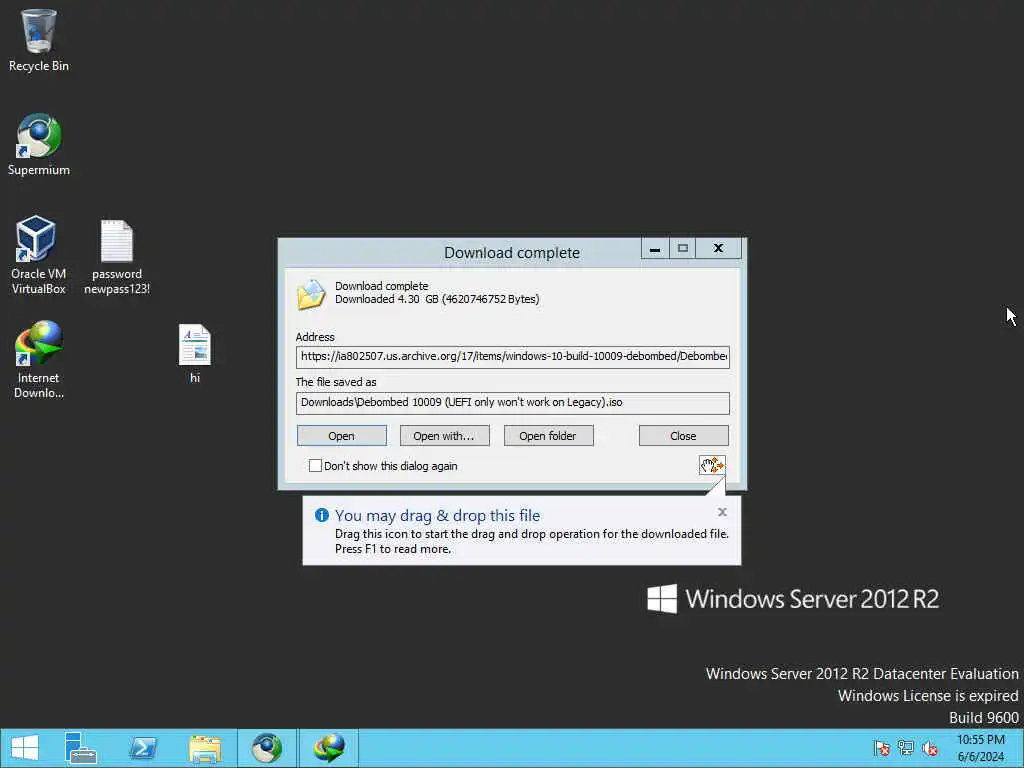Click inside the Address field
The height and width of the screenshot is (768, 1024).
(x=513, y=357)
